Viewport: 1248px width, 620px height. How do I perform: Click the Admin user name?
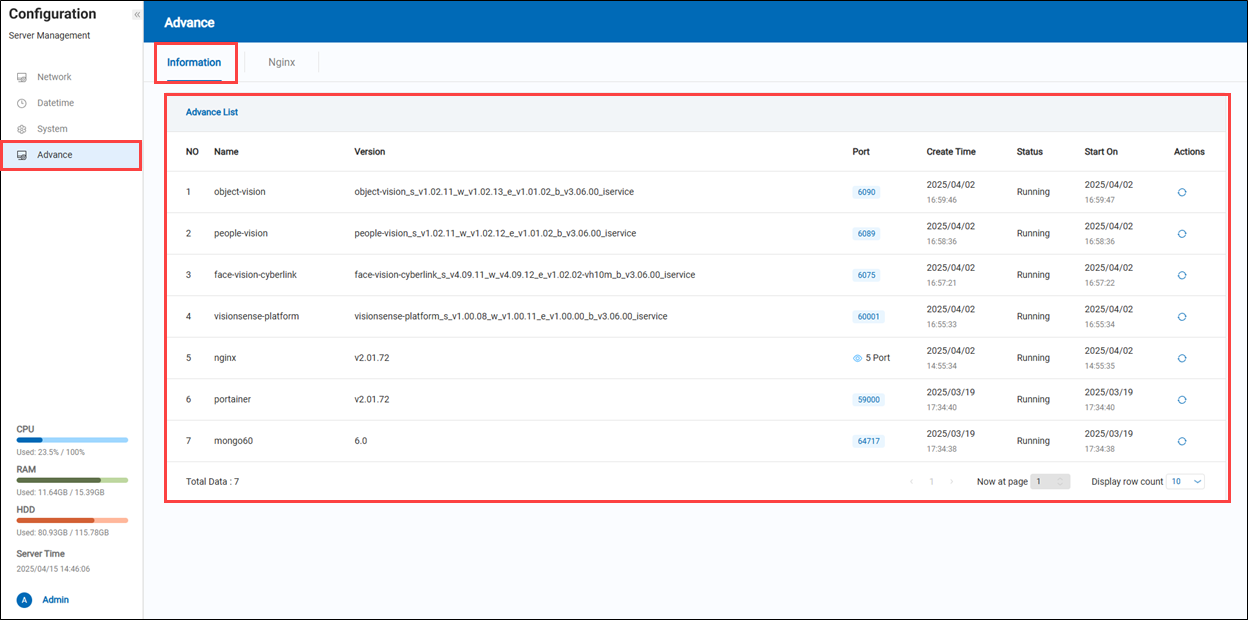click(x=56, y=600)
